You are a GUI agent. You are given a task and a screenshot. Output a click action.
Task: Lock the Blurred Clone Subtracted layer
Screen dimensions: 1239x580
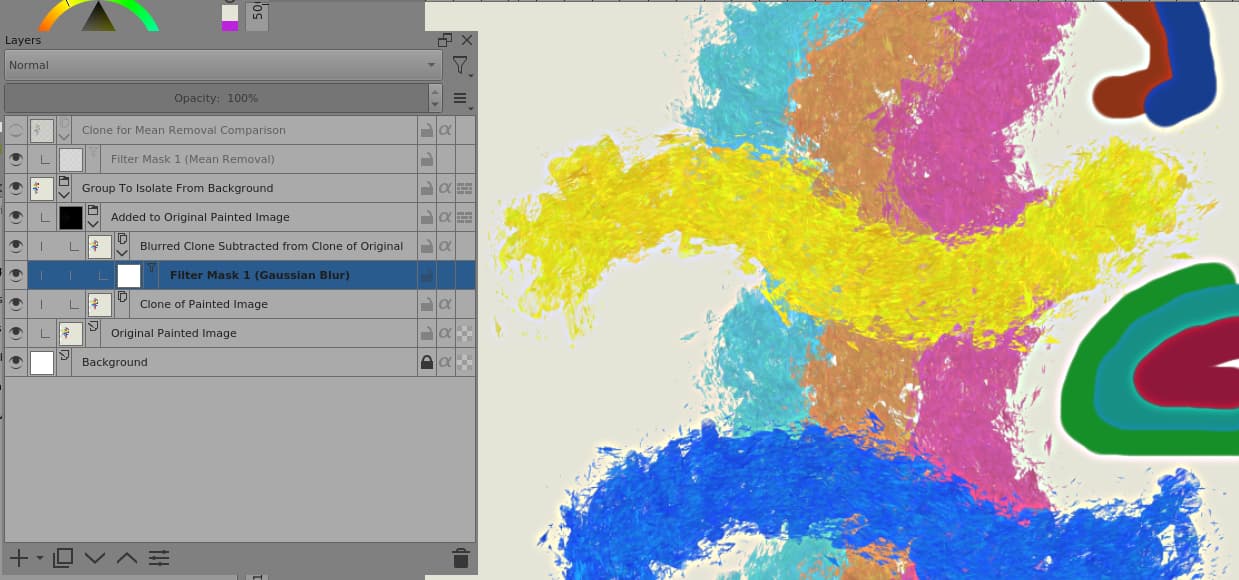tap(427, 246)
